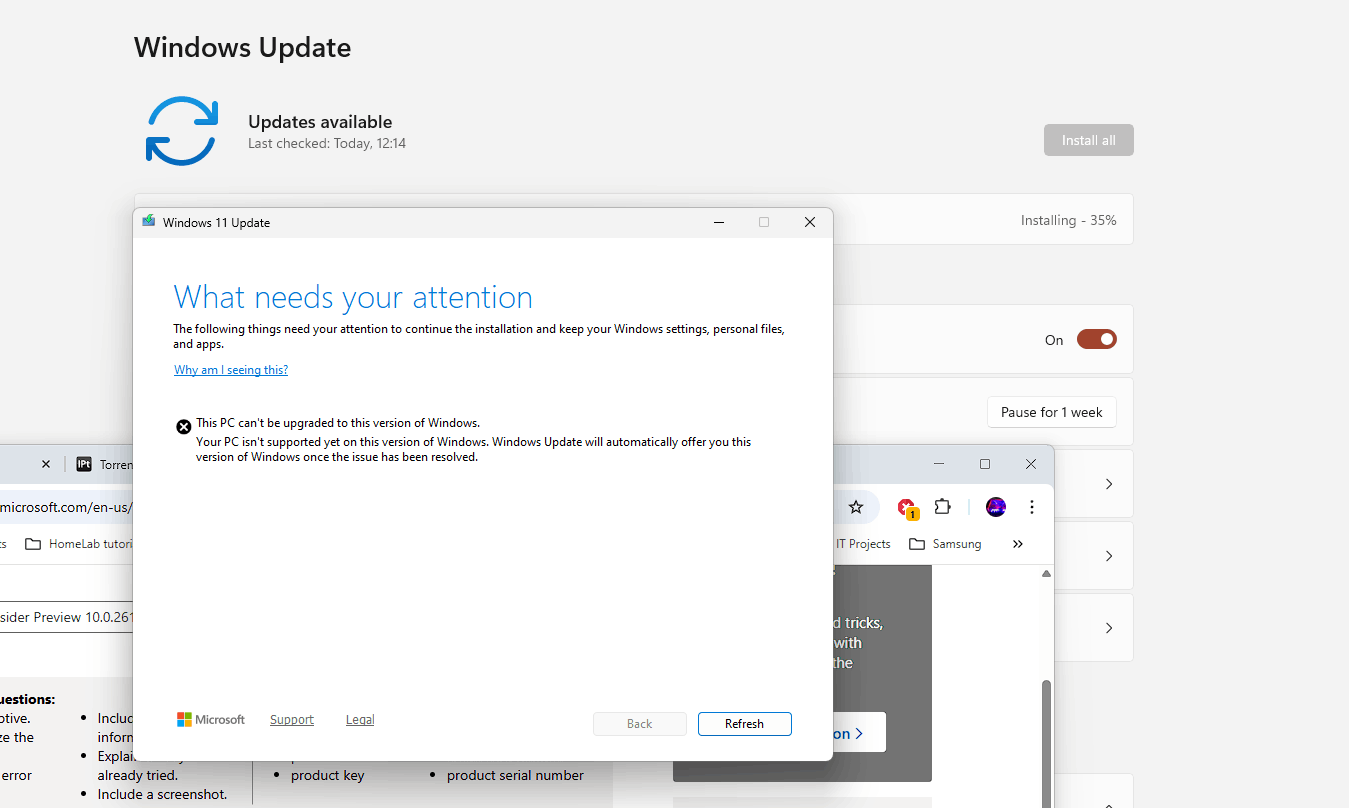Click the Install all button
1349x808 pixels.
1088,140
